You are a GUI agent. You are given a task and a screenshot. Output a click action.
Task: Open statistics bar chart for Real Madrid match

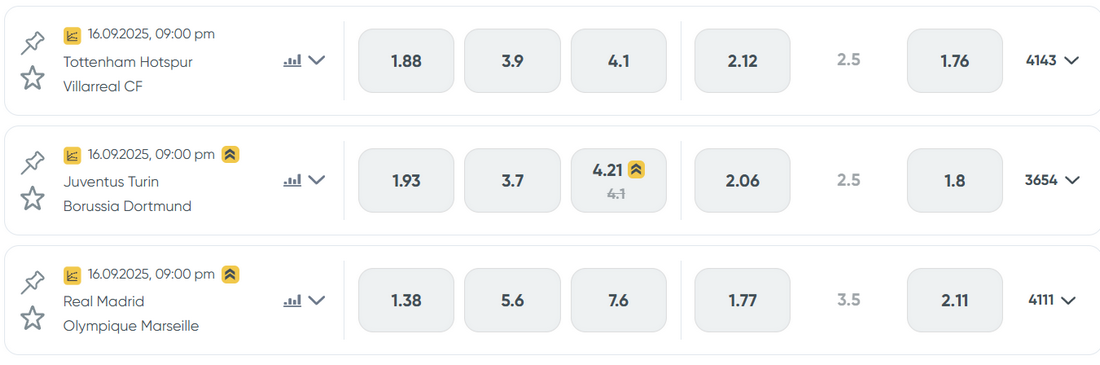292,301
